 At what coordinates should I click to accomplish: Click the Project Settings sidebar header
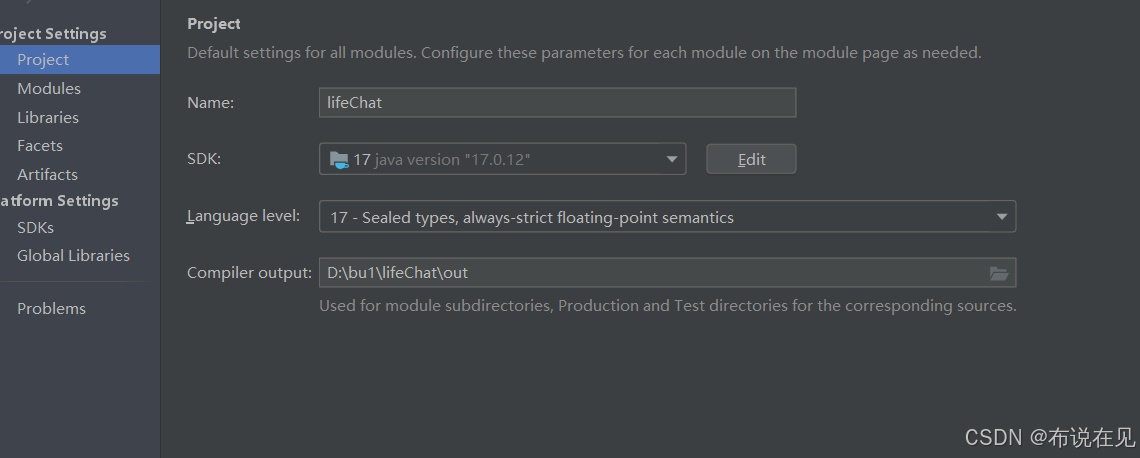point(53,33)
